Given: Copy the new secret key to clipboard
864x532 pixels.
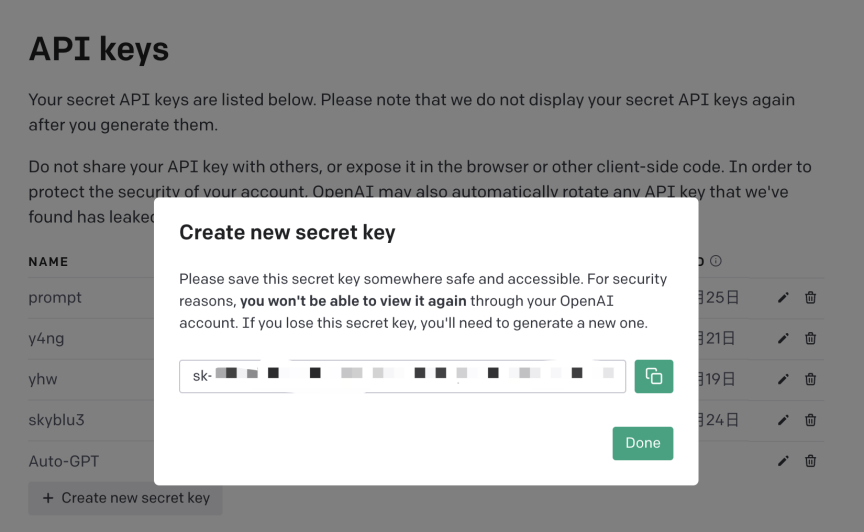Looking at the screenshot, I should pos(654,376).
